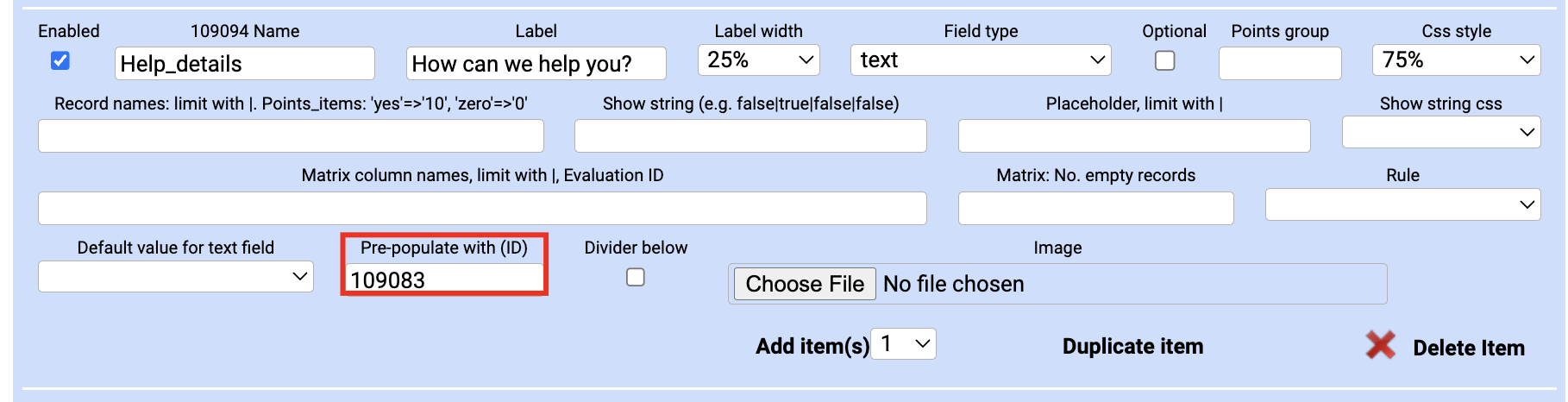Click the Points group input field

point(1280,64)
